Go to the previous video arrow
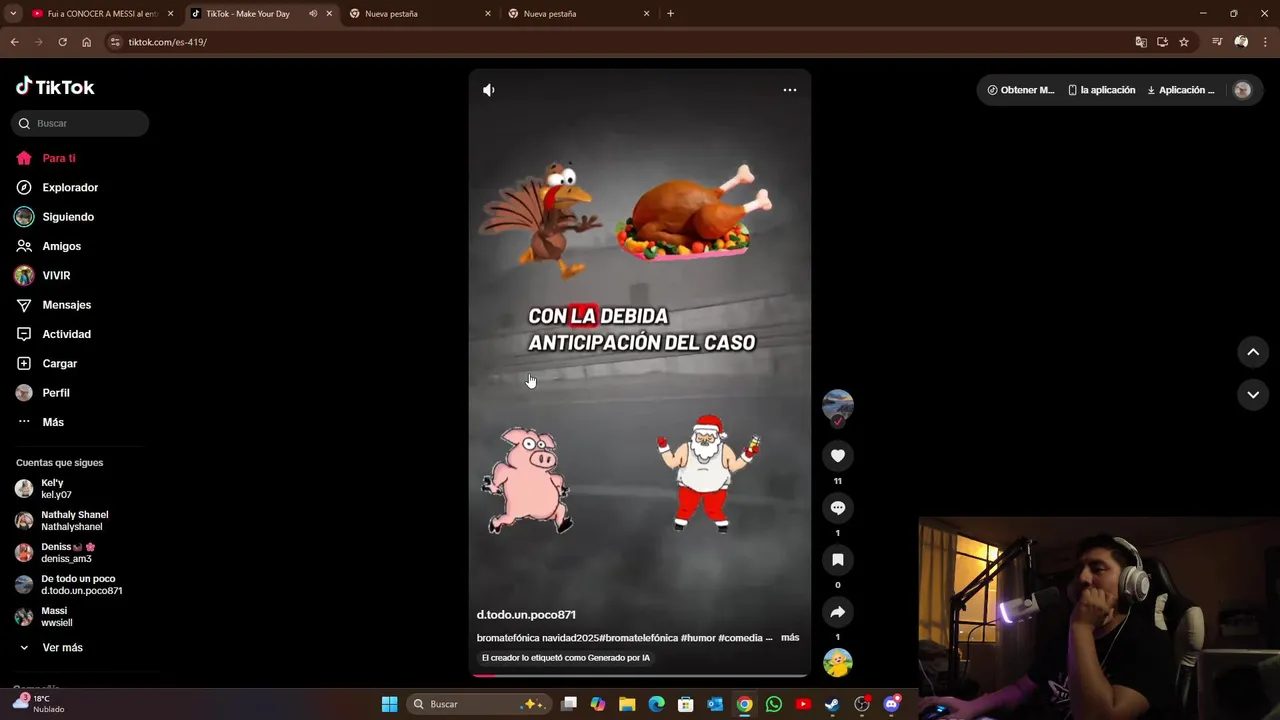The width and height of the screenshot is (1280, 720). [1253, 352]
